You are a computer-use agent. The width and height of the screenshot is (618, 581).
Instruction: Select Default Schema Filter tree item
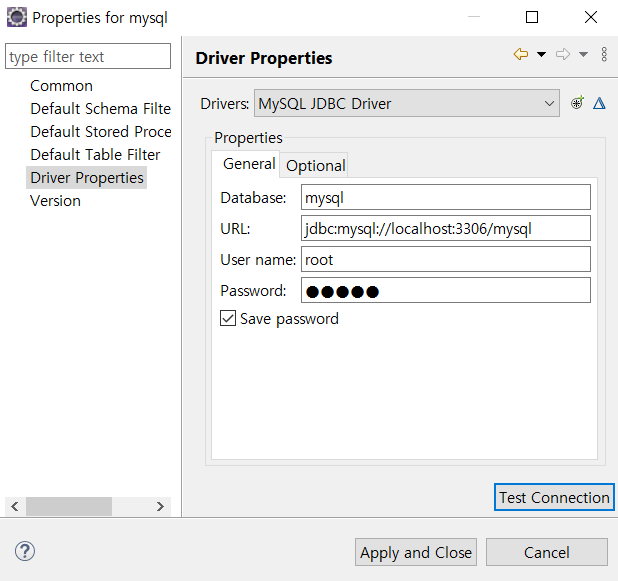pos(101,109)
